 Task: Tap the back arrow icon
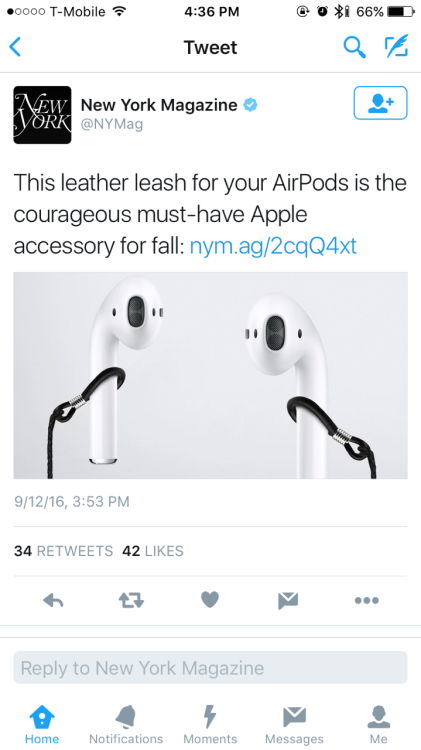(15, 47)
